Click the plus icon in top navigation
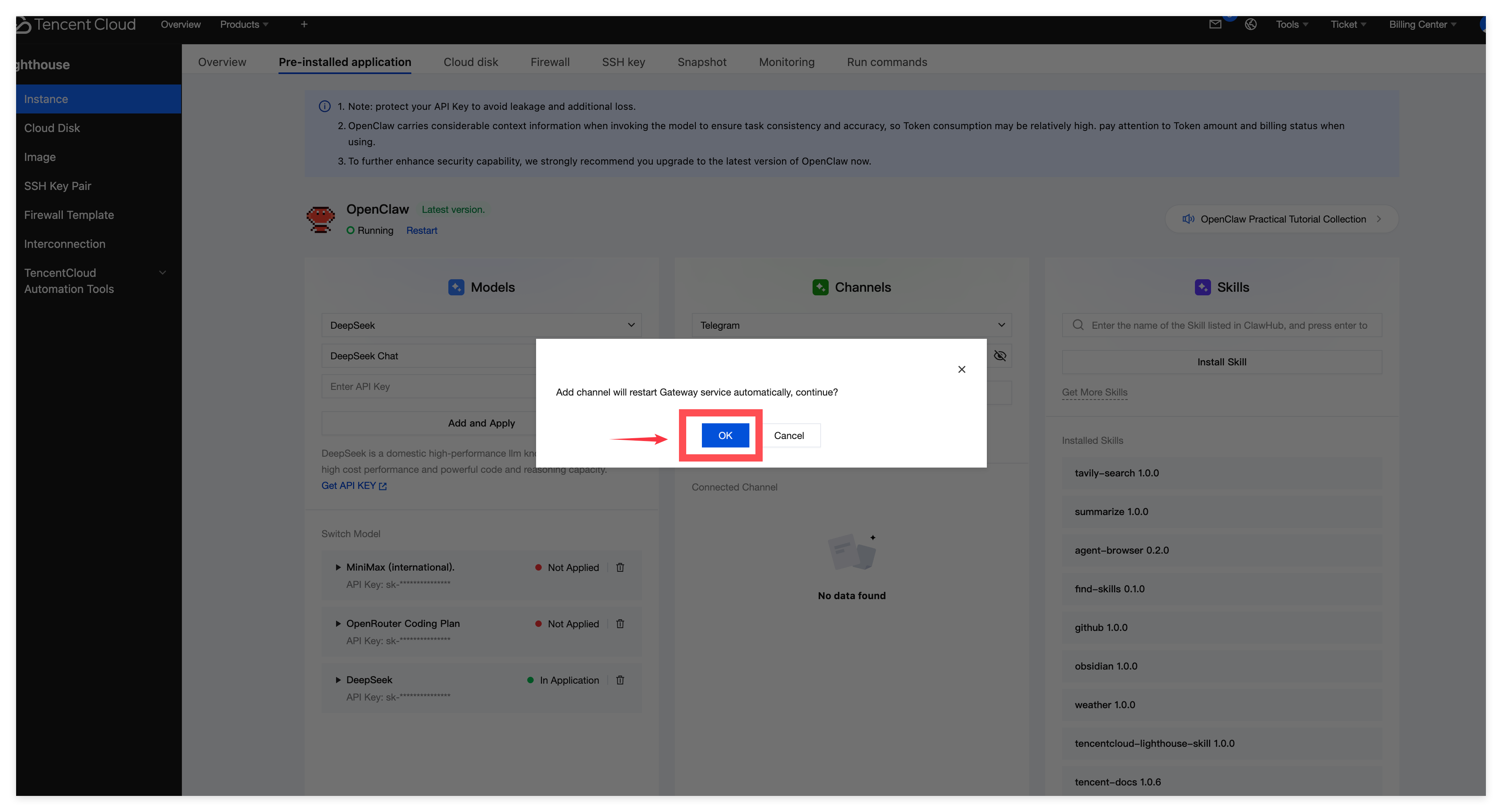Screen dimensions: 1502x812 click(304, 25)
